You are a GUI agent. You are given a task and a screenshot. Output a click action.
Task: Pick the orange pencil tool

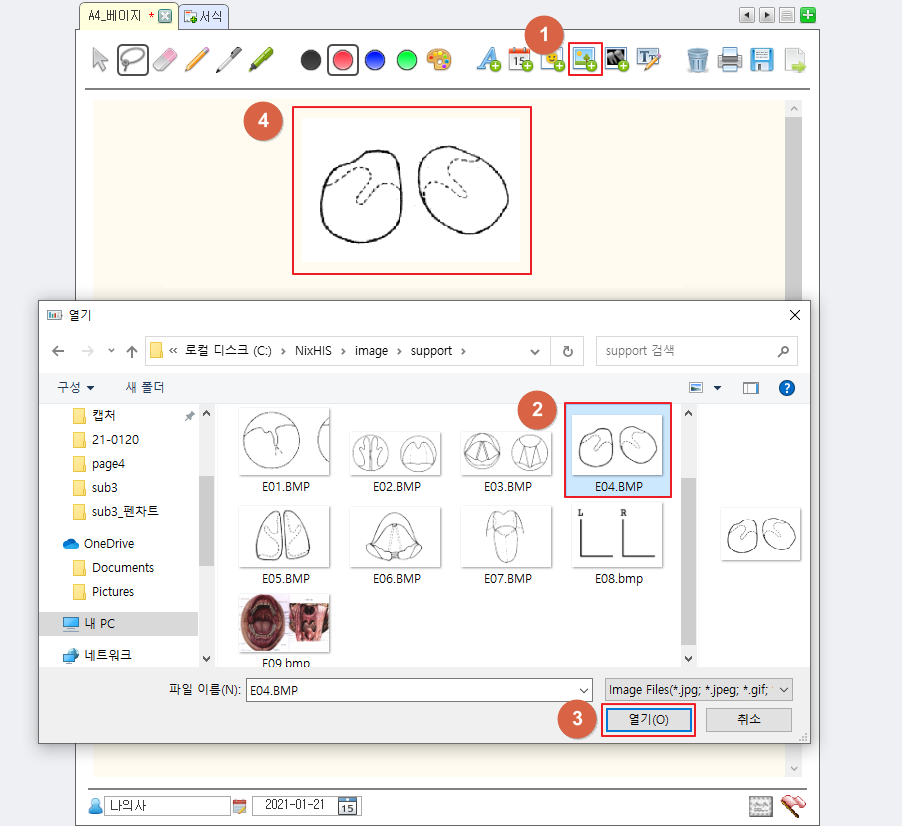click(197, 60)
